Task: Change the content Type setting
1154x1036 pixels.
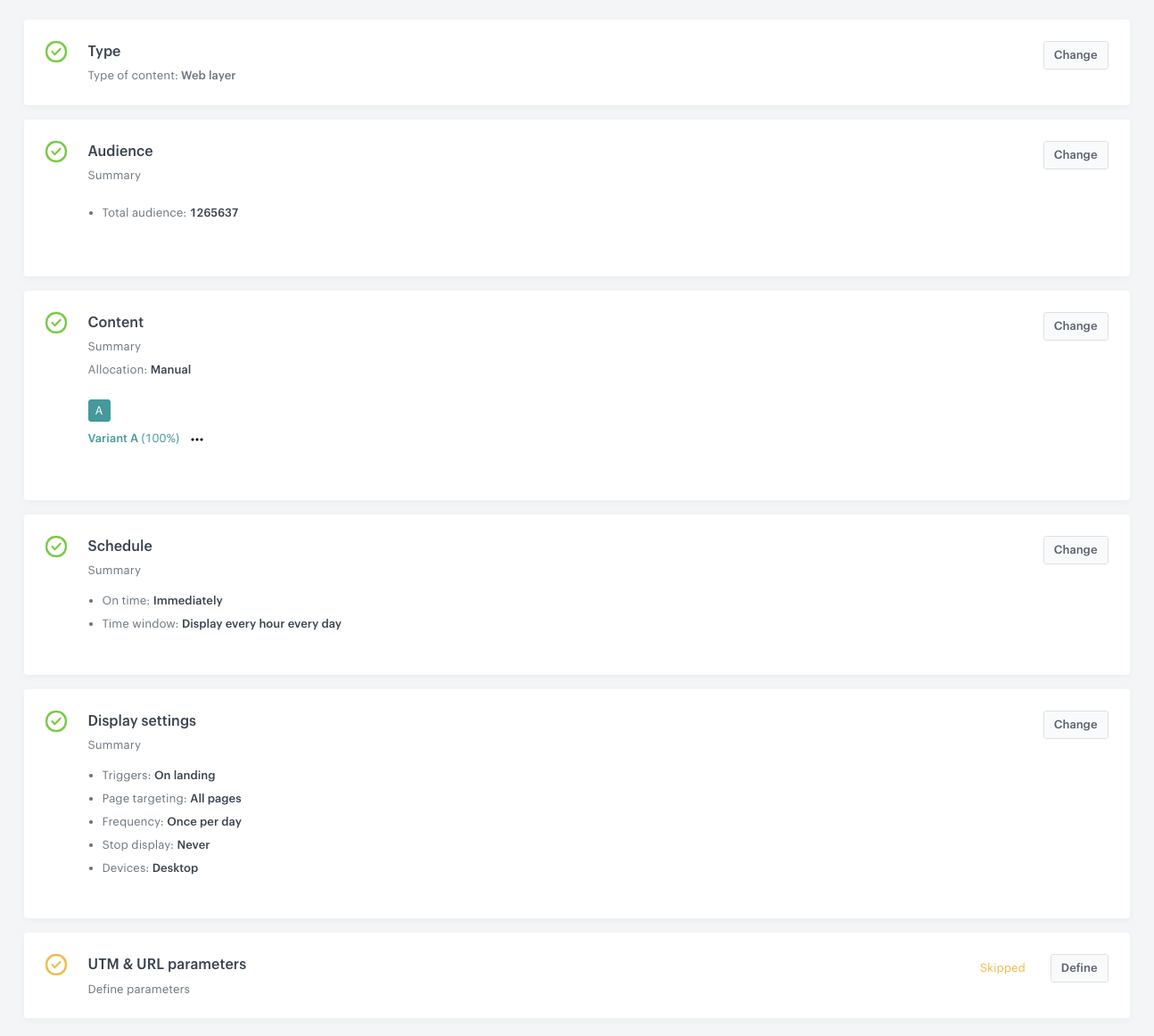Action: point(1076,54)
